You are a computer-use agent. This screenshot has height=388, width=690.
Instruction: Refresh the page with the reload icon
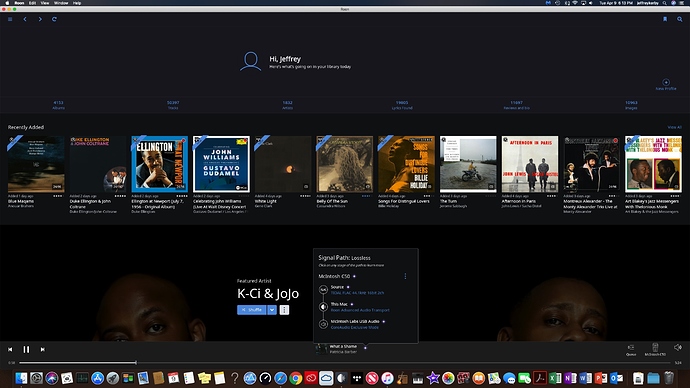tap(54, 19)
